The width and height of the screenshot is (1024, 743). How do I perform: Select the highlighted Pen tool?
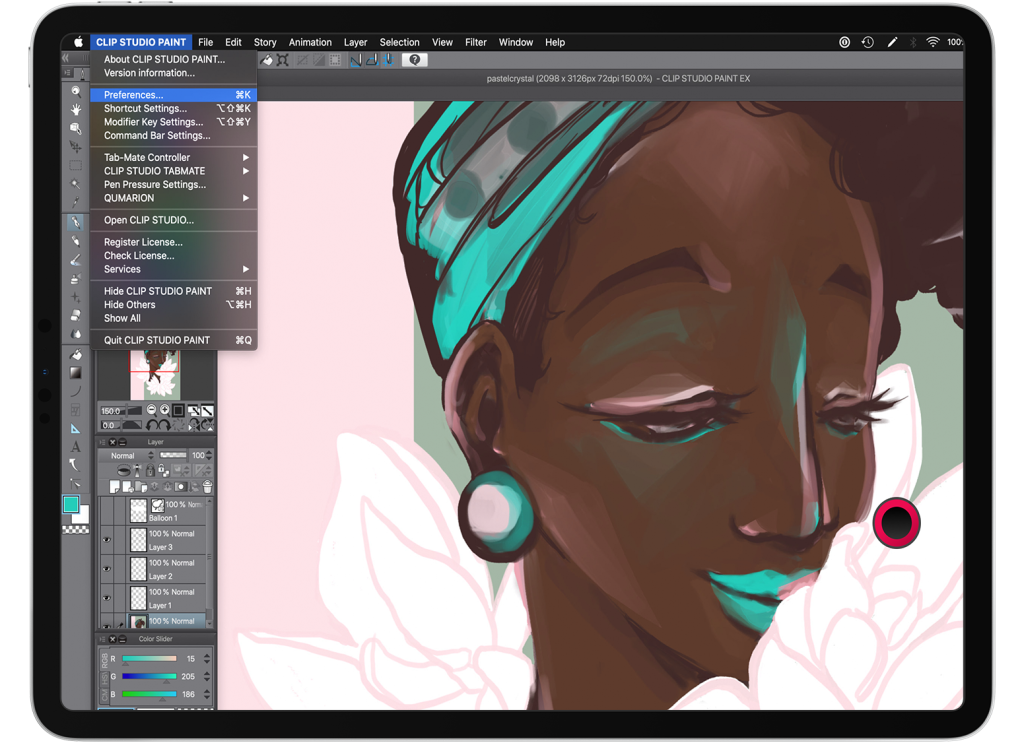(76, 222)
